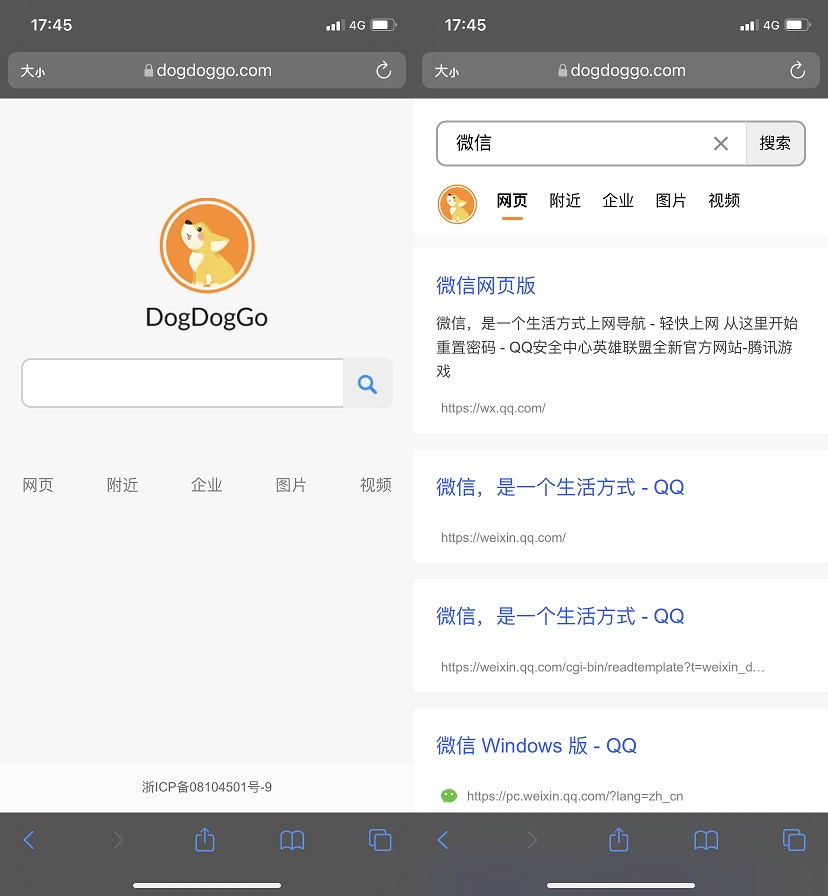
Task: Select the 附近 tab on the results page
Action: [x=565, y=201]
